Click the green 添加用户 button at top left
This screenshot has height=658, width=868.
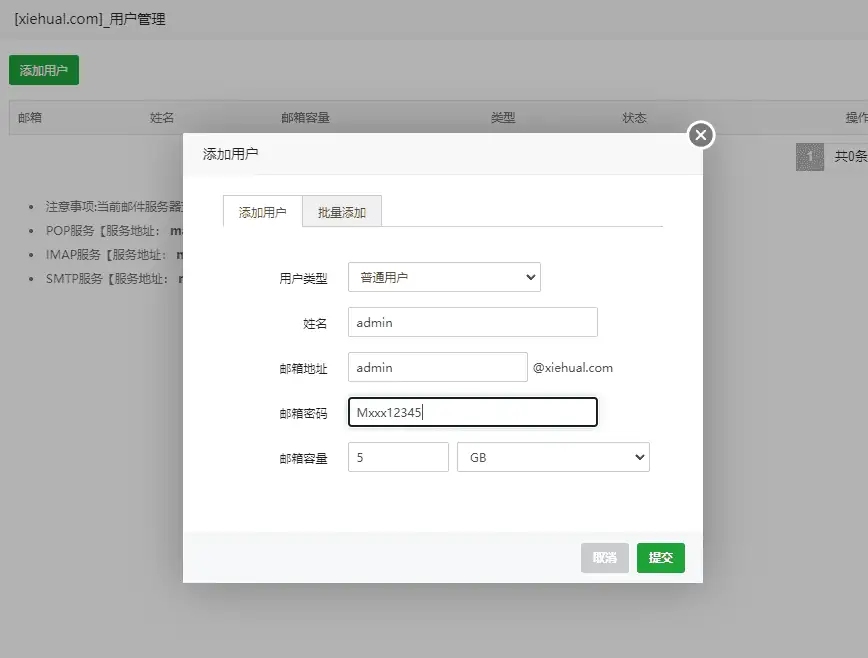(x=43, y=70)
